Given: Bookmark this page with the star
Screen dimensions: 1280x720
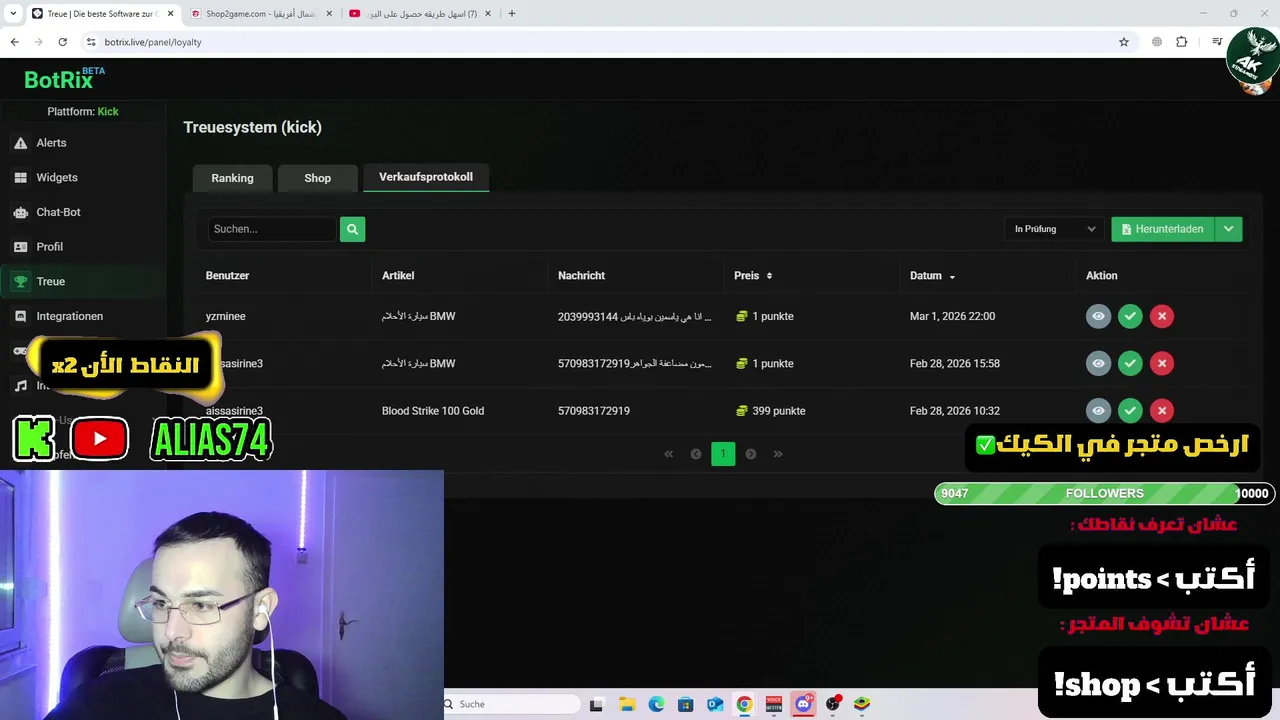Looking at the screenshot, I should tap(1124, 42).
